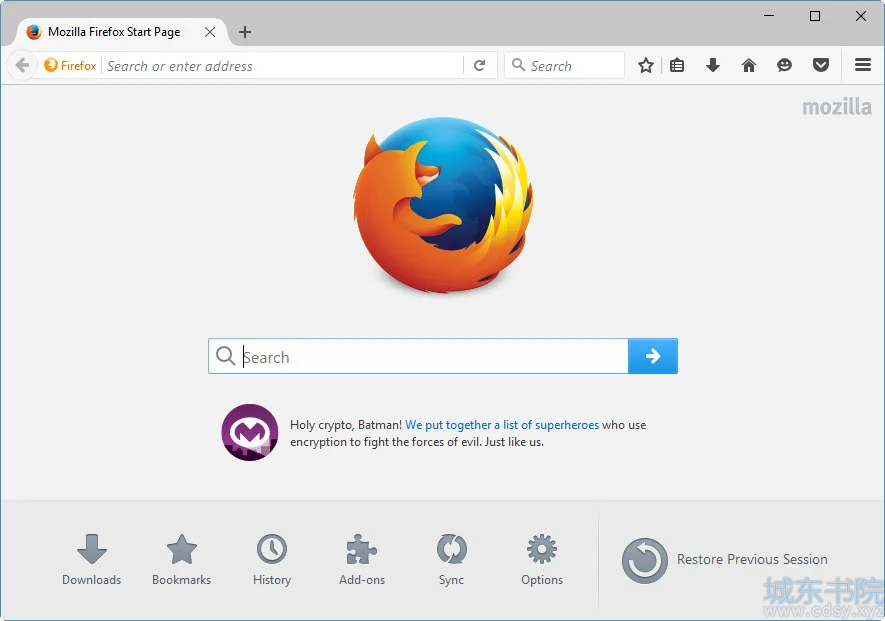885x621 pixels.
Task: Click the Firefox identity icon in address bar
Action: click(x=70, y=65)
